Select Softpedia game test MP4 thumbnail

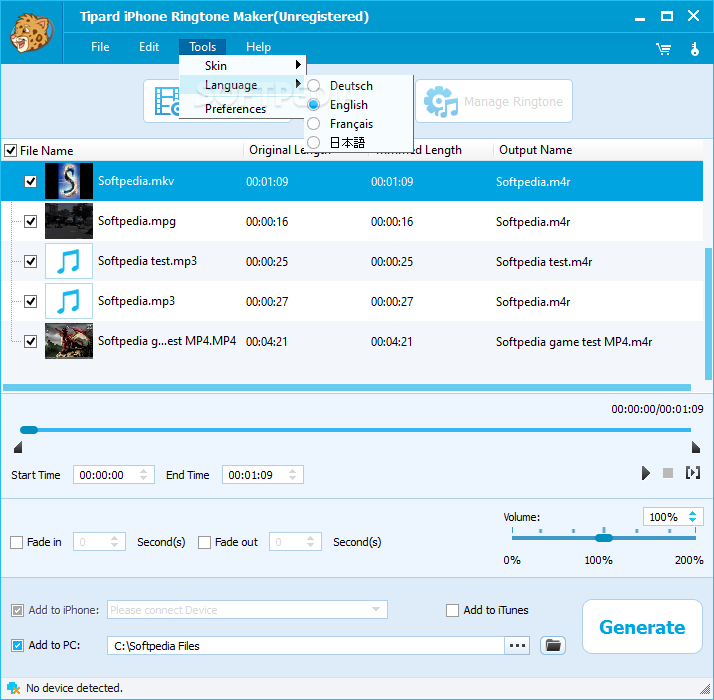click(x=69, y=341)
